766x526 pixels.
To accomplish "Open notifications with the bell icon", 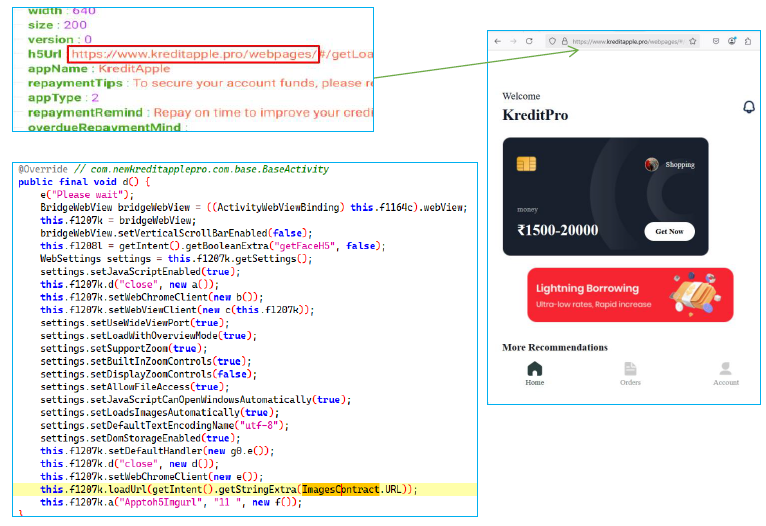I will [749, 107].
